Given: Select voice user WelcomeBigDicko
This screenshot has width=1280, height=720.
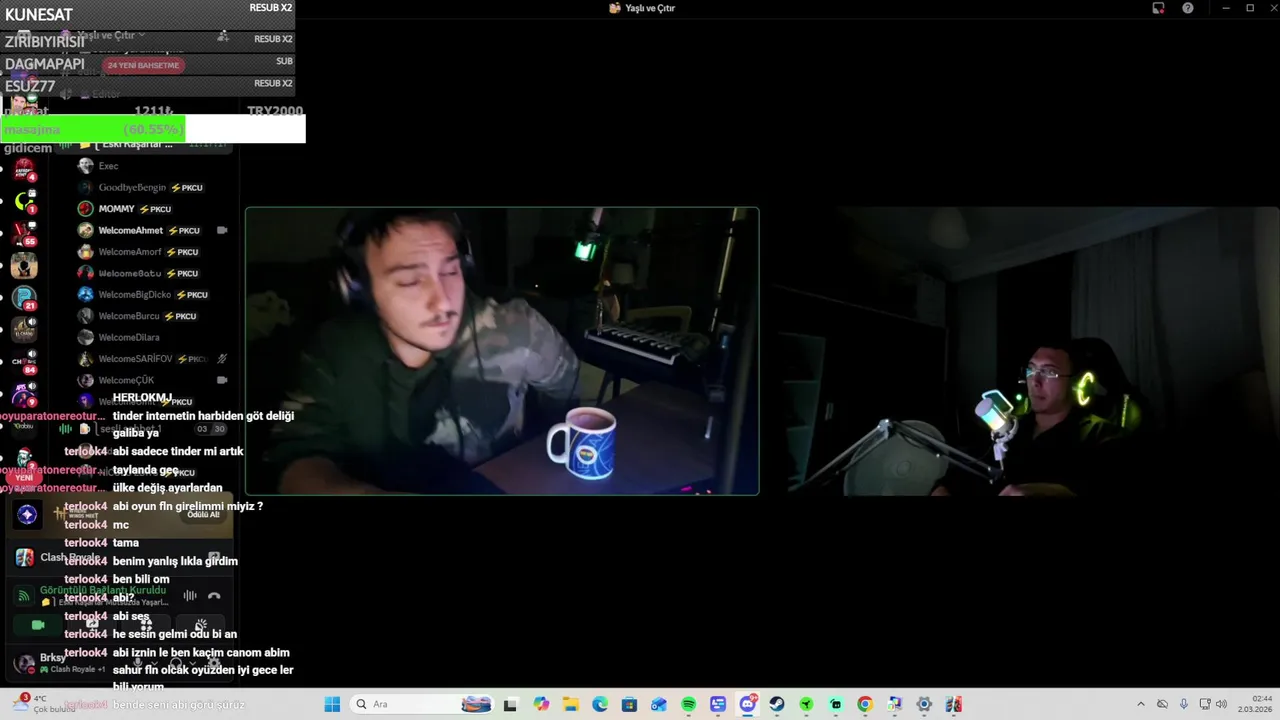Looking at the screenshot, I should click(155, 295).
